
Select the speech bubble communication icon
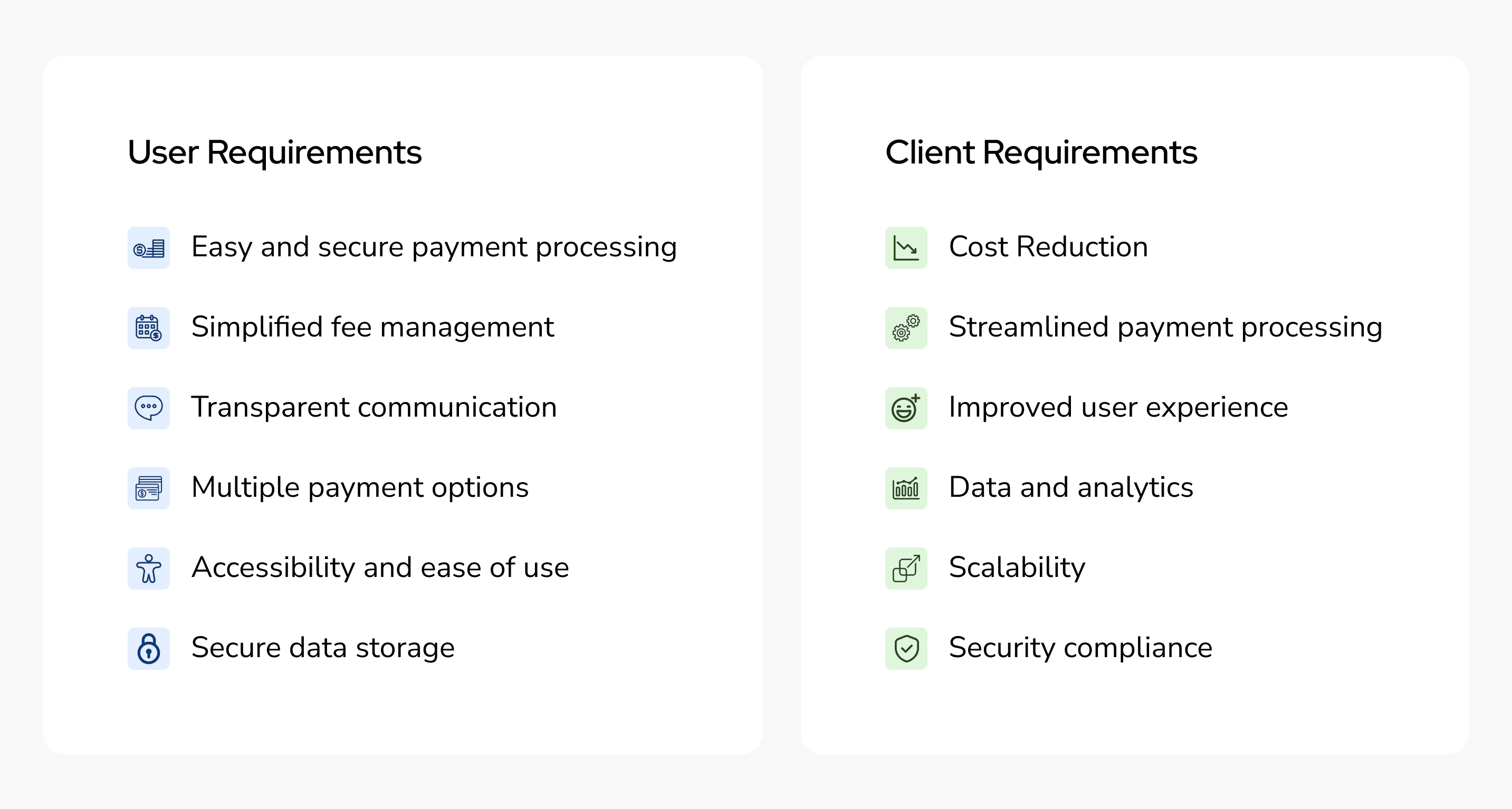(148, 408)
